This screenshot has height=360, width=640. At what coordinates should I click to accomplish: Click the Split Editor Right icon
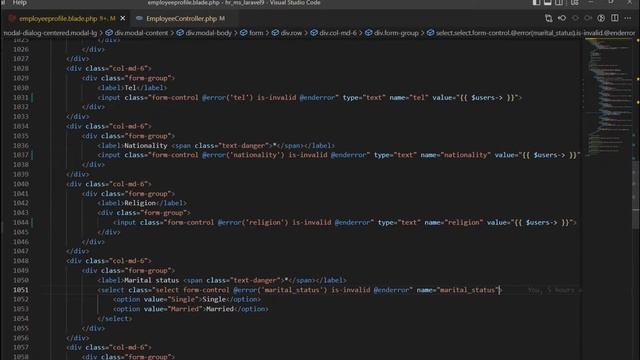coord(614,18)
